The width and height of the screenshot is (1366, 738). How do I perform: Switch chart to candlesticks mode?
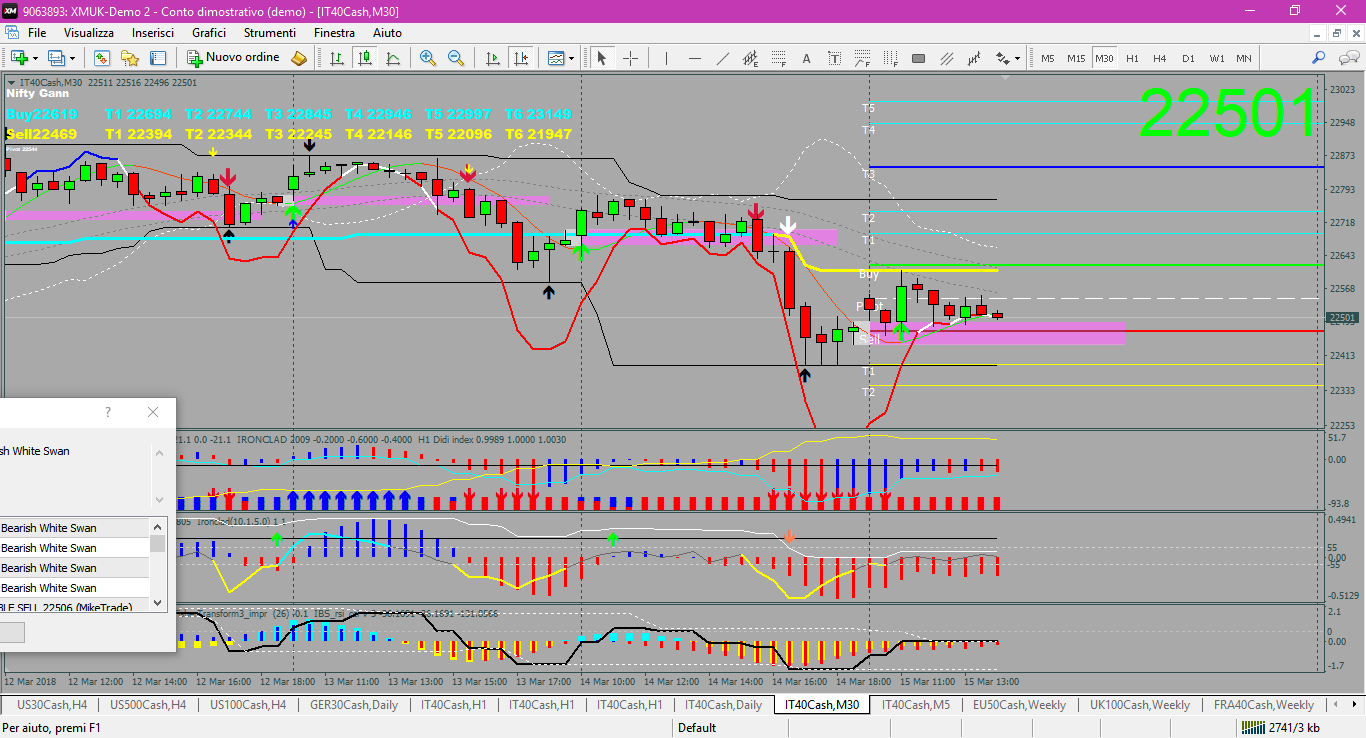365,58
